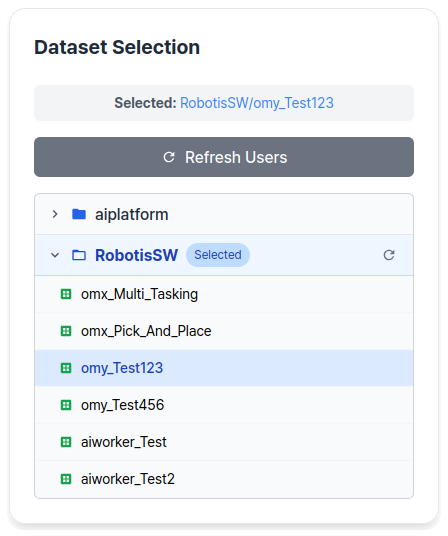
Task: Click the aiplatform folder name
Action: click(x=132, y=215)
